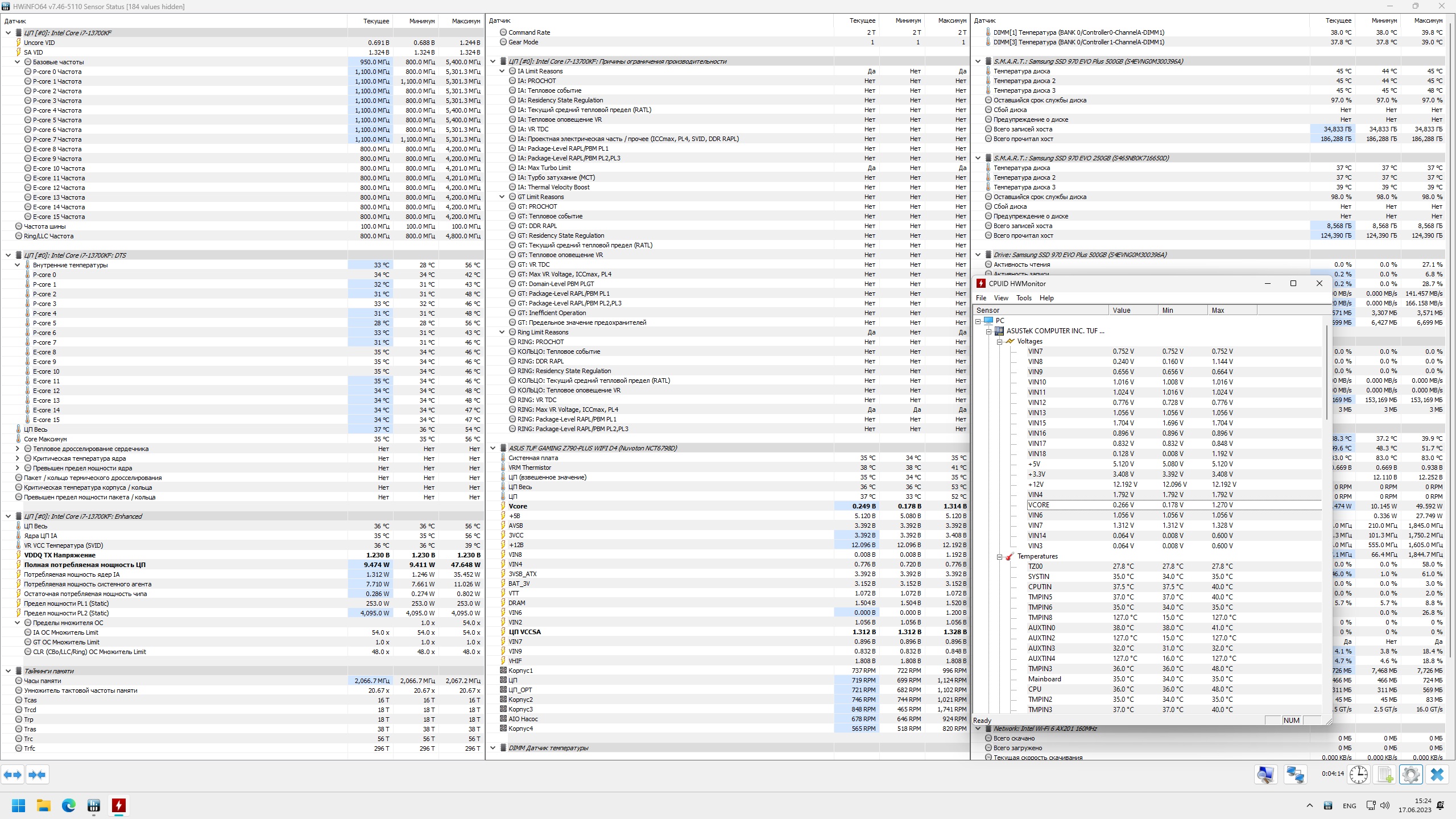Screen dimensions: 1456x819
Task: Click the two networked monitors icon
Action: 1296,775
